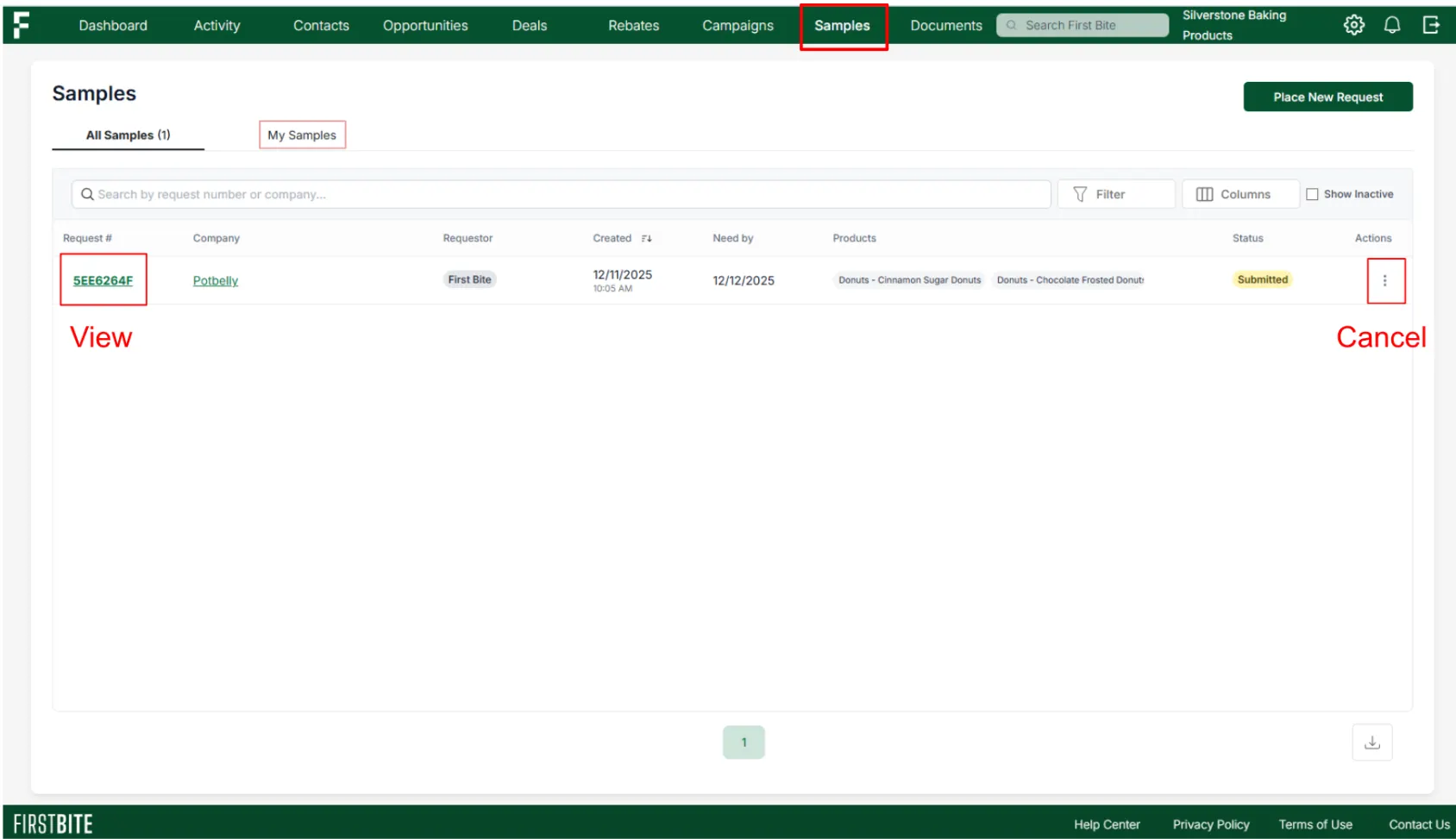Go to the Dashboard menu
The image size is (1456, 839).
[x=113, y=26]
